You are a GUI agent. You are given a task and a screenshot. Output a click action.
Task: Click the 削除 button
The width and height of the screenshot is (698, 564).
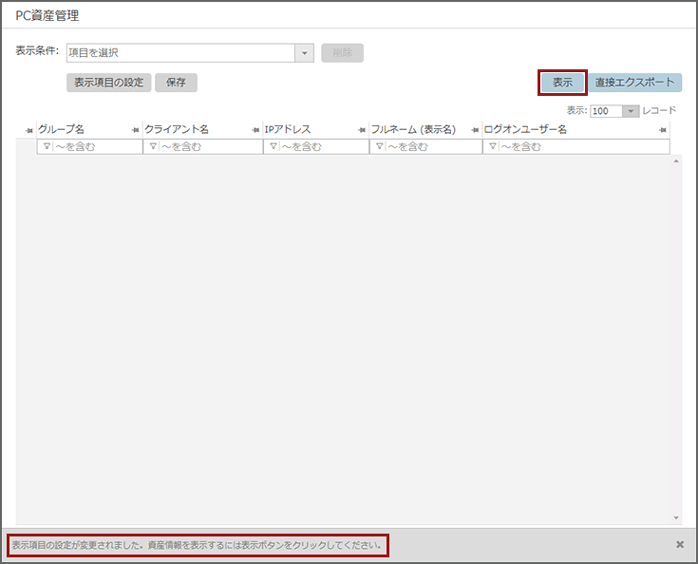(x=342, y=53)
